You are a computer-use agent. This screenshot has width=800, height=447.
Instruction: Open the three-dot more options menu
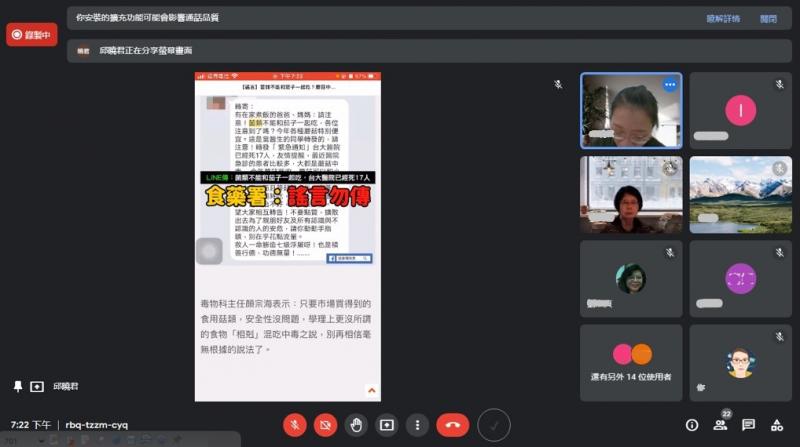point(417,425)
